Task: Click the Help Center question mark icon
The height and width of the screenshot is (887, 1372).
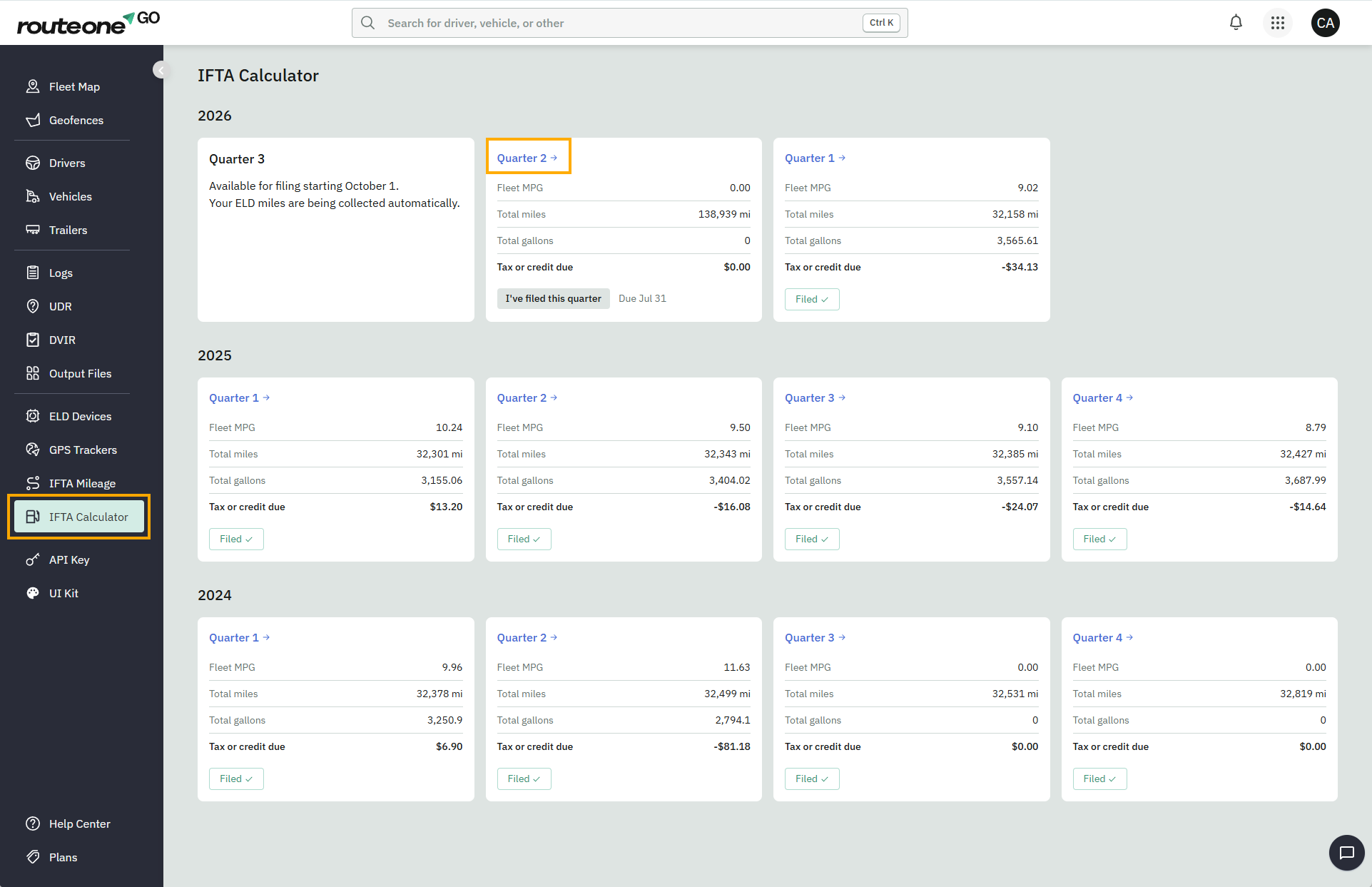Action: click(x=33, y=823)
